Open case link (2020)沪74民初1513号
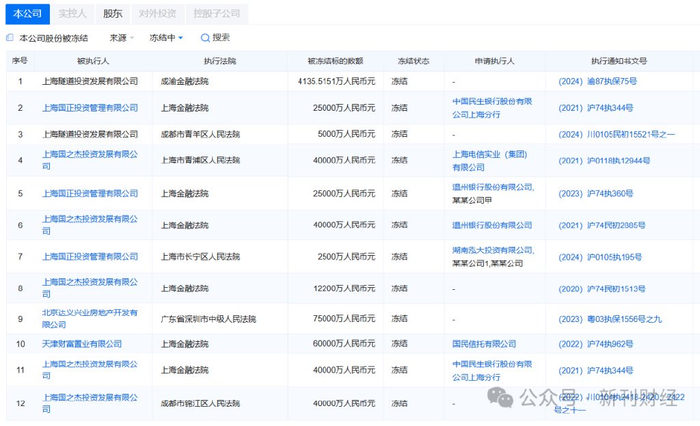 coord(602,288)
